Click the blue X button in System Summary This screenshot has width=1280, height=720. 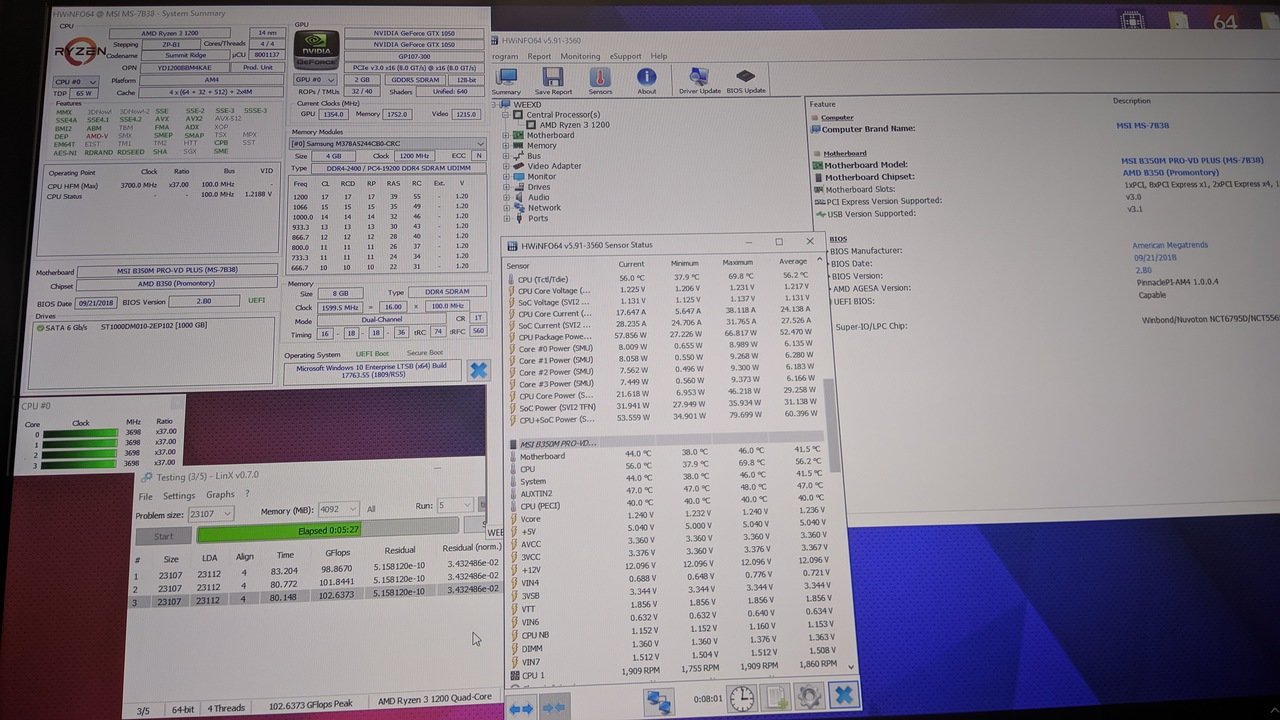[x=478, y=369]
